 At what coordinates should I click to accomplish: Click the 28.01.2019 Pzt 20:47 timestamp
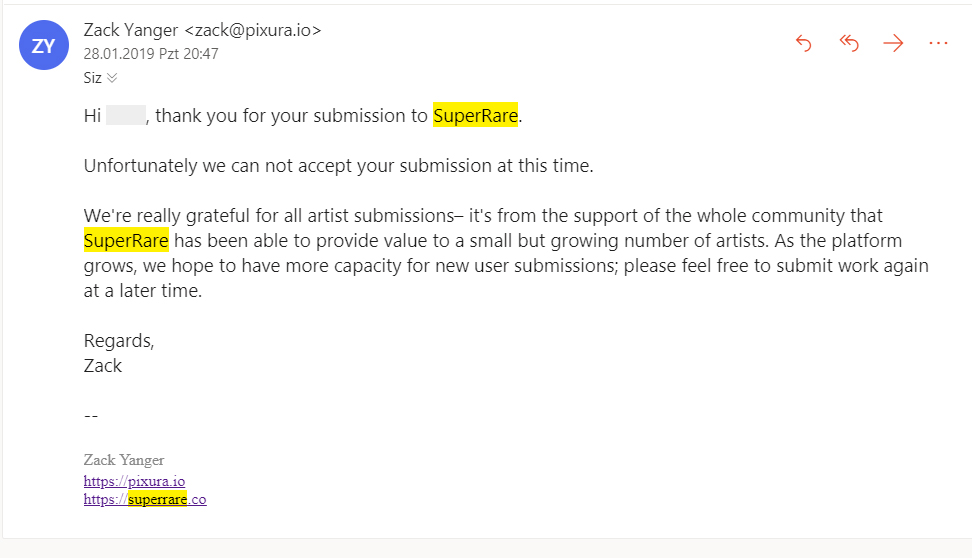click(151, 54)
